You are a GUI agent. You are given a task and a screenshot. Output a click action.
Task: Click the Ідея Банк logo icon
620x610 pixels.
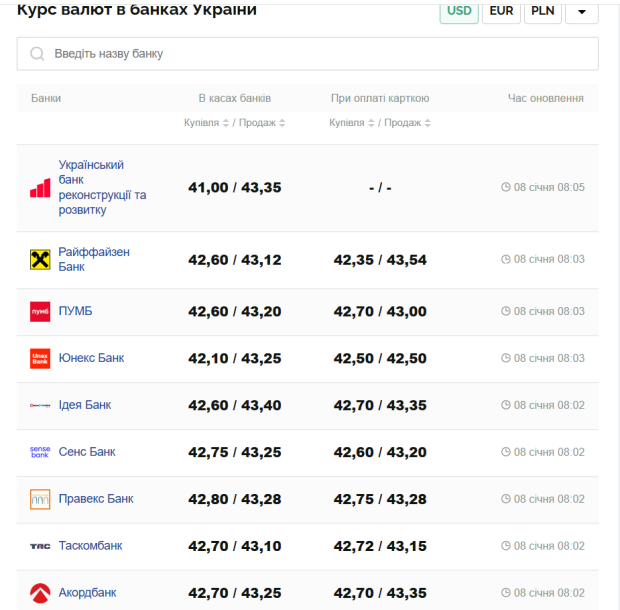tap(40, 405)
